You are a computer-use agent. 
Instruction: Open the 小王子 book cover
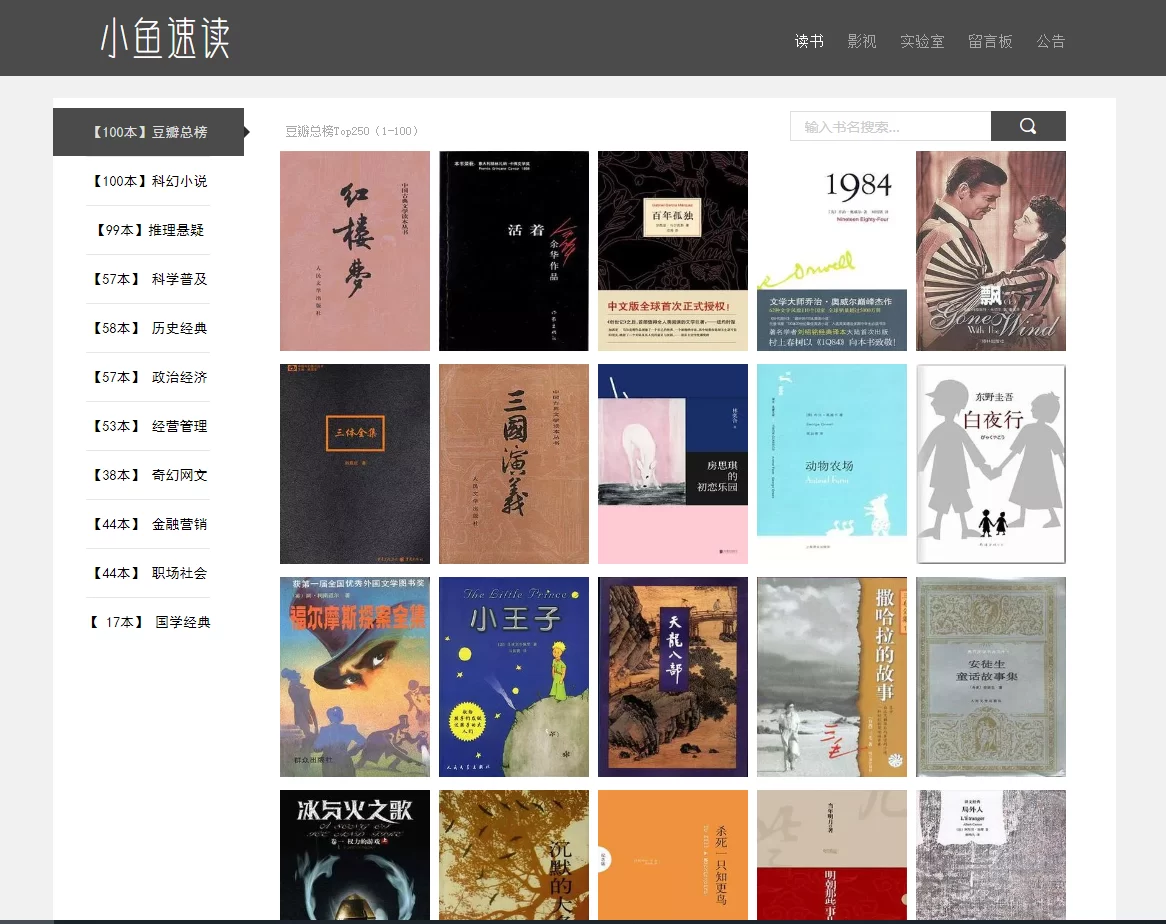(514, 677)
